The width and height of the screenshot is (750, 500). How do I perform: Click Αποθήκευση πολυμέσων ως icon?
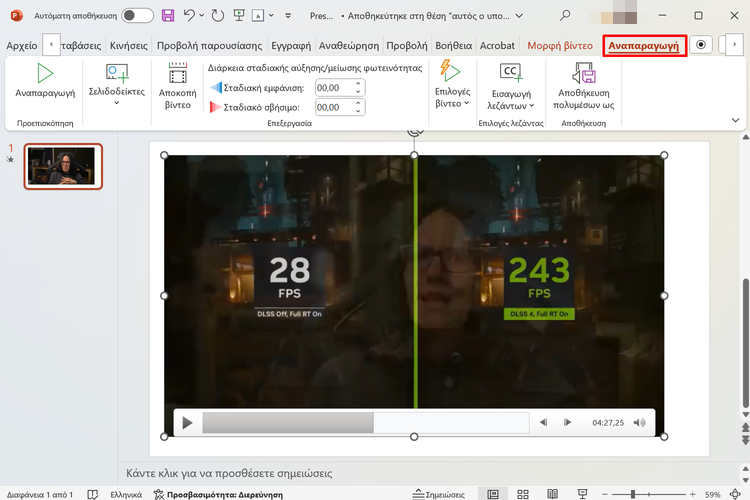pyautogui.click(x=584, y=74)
